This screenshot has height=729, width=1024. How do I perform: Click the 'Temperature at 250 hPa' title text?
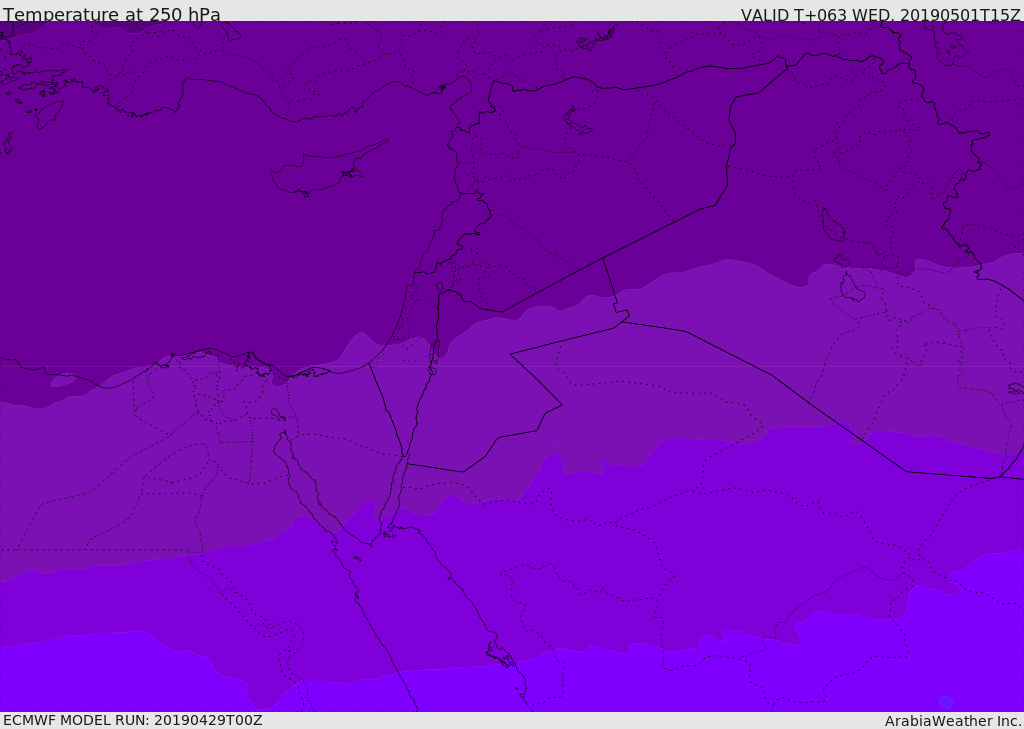coord(112,14)
